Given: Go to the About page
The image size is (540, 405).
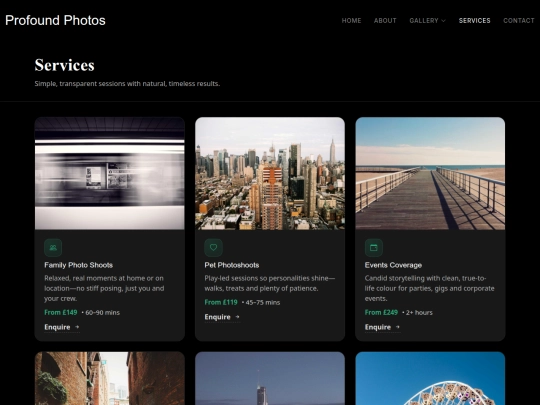Looking at the screenshot, I should [385, 21].
